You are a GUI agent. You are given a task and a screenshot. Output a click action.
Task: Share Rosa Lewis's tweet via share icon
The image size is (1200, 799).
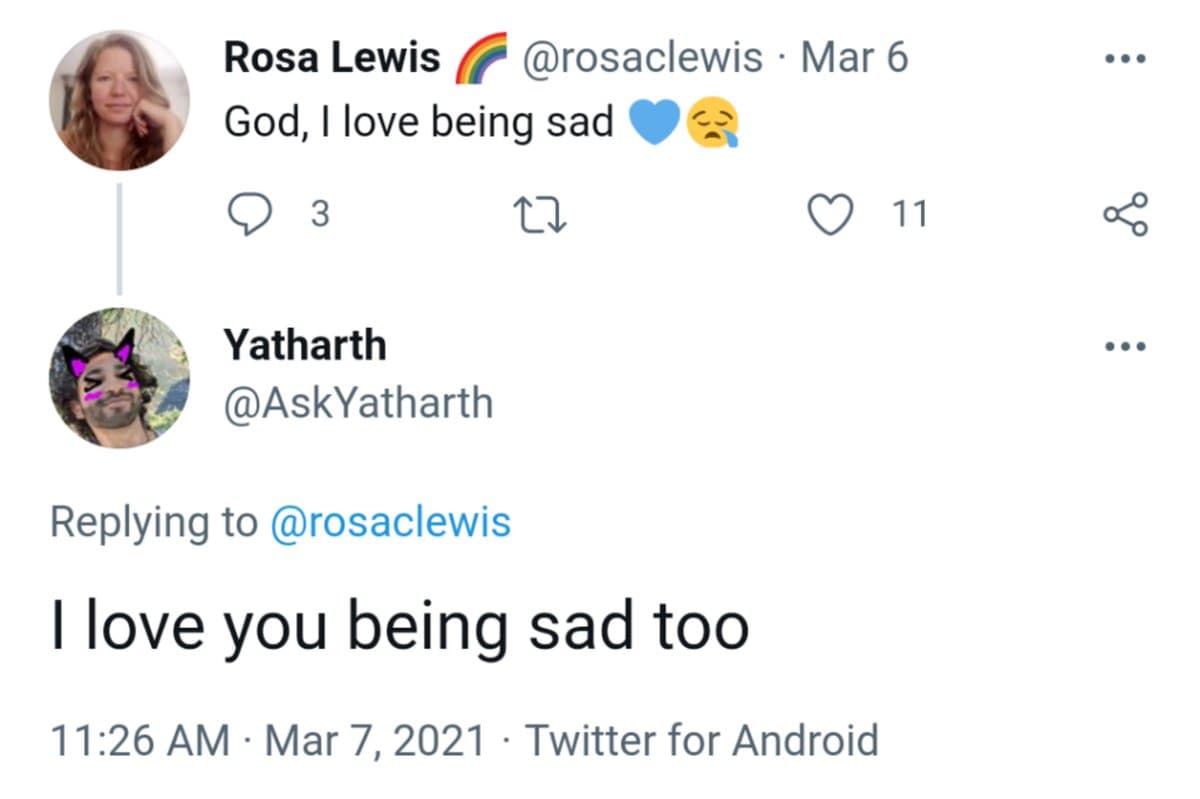1125,214
